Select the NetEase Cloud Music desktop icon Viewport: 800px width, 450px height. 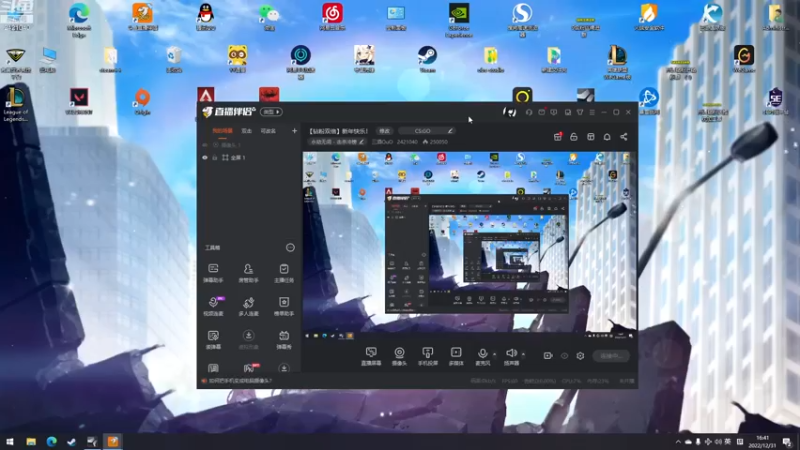point(332,17)
